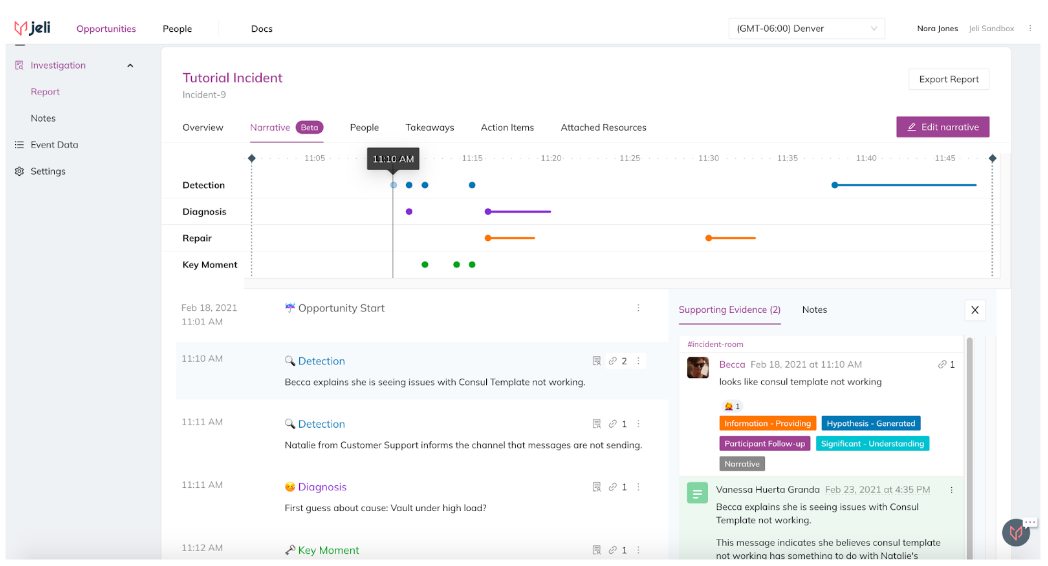The image size is (1048, 566).
Task: Open three-dot menu on 11:12 Key Moment row
Action: click(x=638, y=550)
